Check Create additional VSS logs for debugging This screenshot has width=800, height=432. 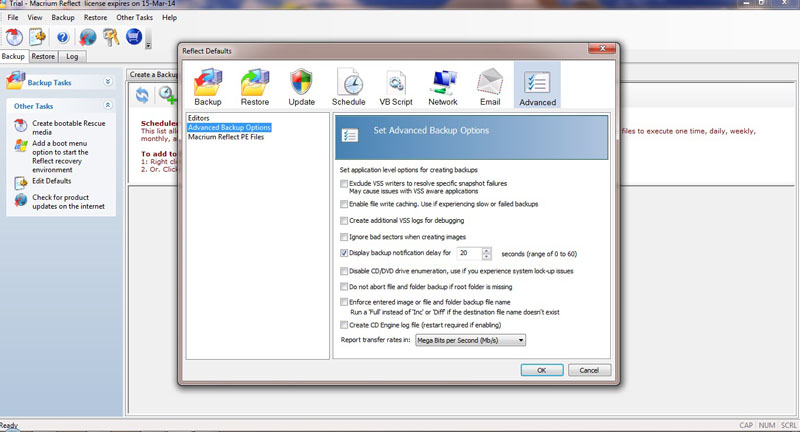(344, 221)
